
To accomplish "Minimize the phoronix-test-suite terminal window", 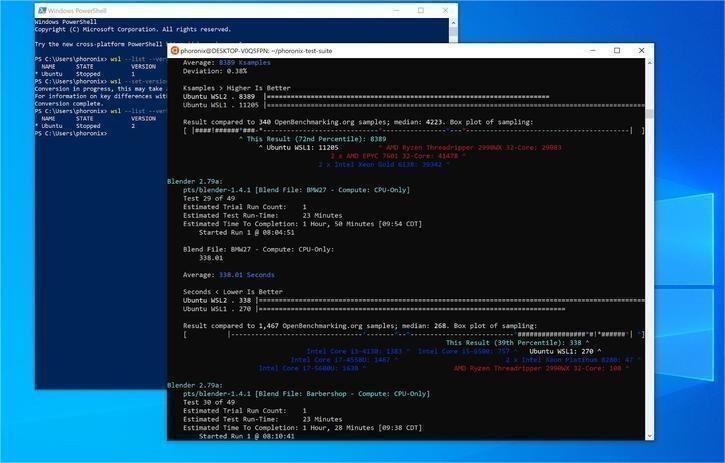I will pos(593,50).
